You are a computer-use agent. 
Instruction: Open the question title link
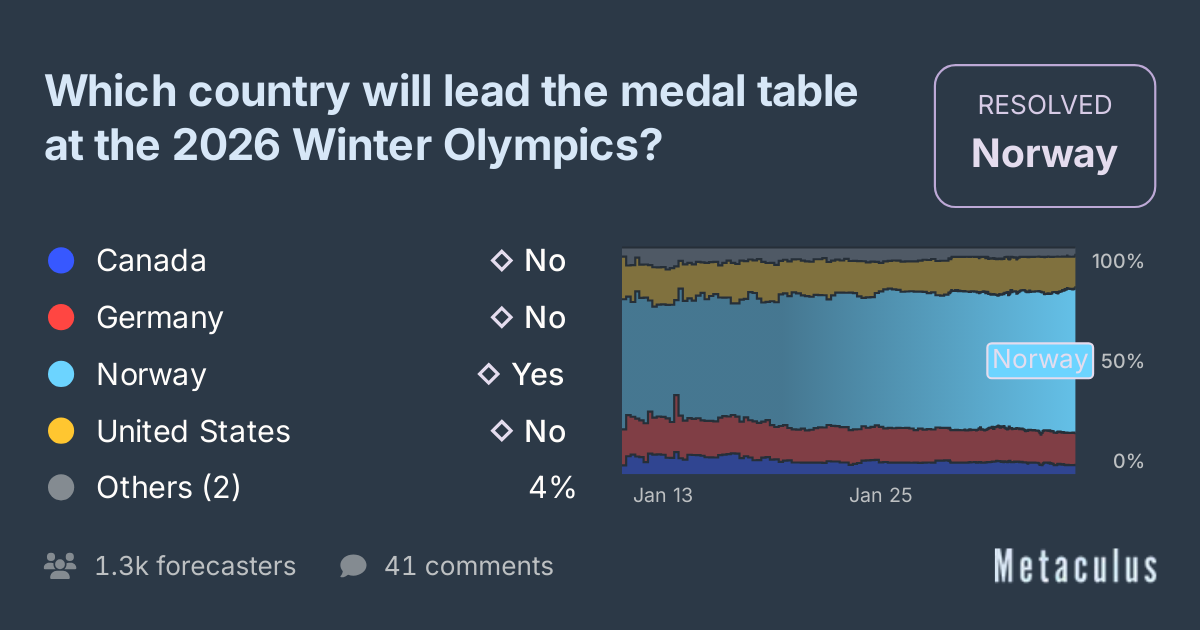coord(451,119)
